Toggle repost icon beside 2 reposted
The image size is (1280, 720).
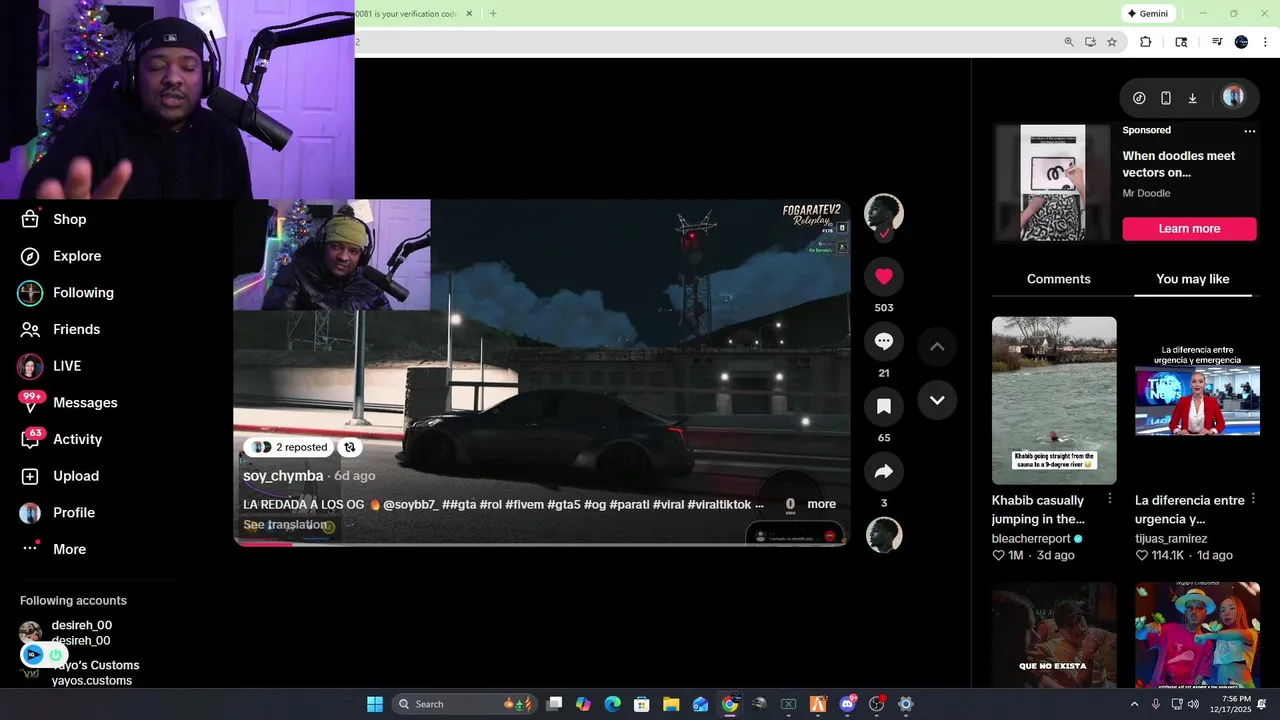pyautogui.click(x=350, y=447)
